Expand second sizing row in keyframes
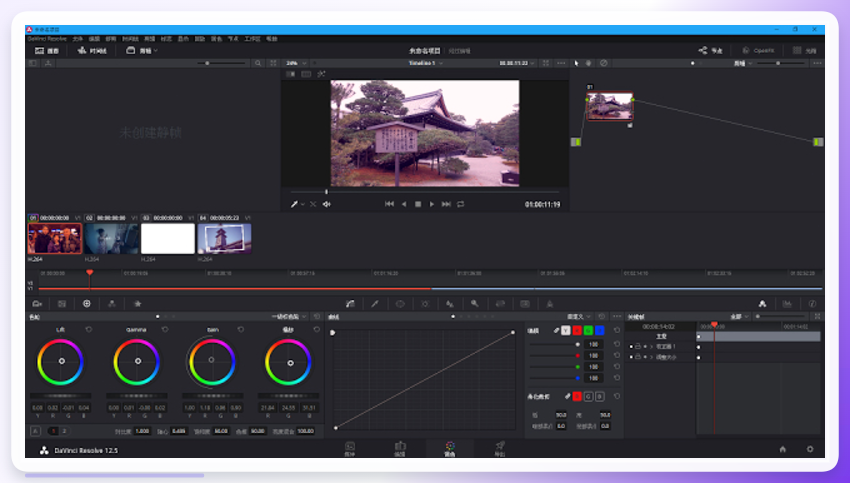 (652, 357)
